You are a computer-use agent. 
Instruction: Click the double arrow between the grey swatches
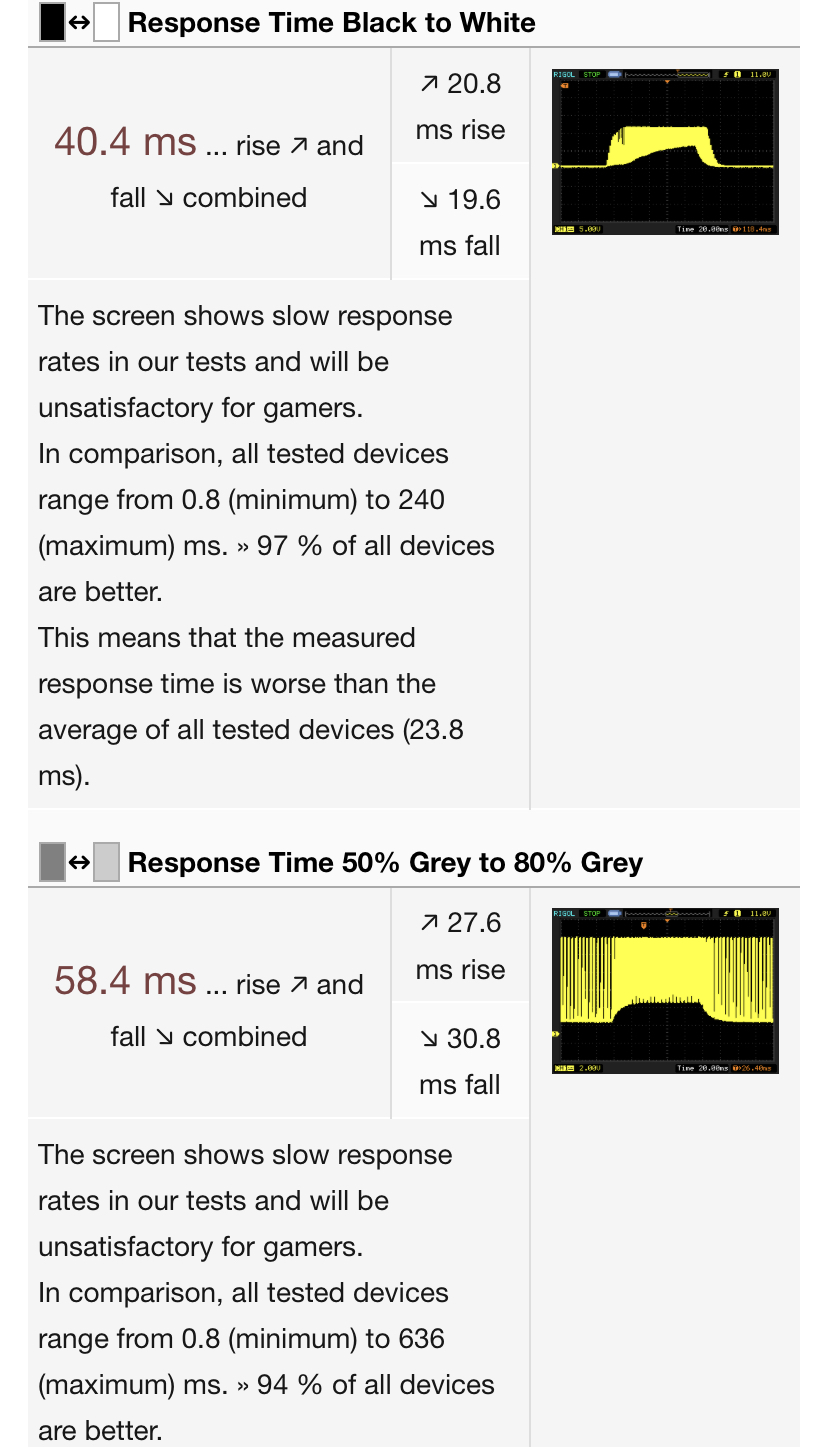[x=79, y=861]
